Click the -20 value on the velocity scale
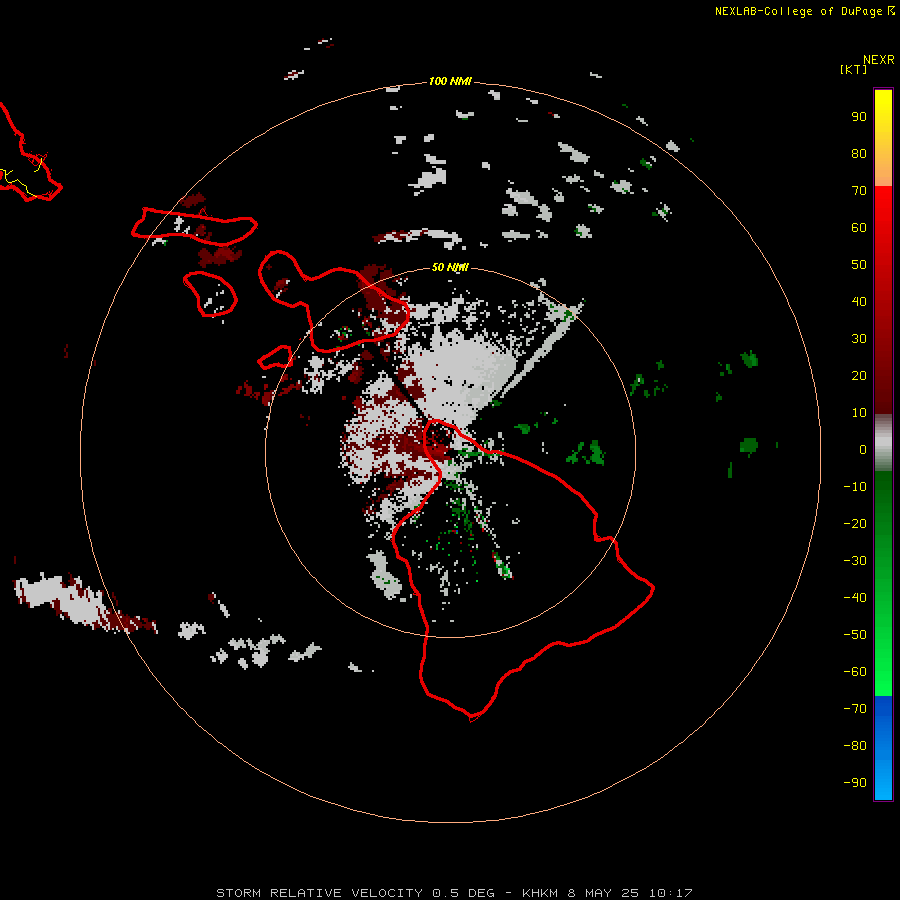 855,524
